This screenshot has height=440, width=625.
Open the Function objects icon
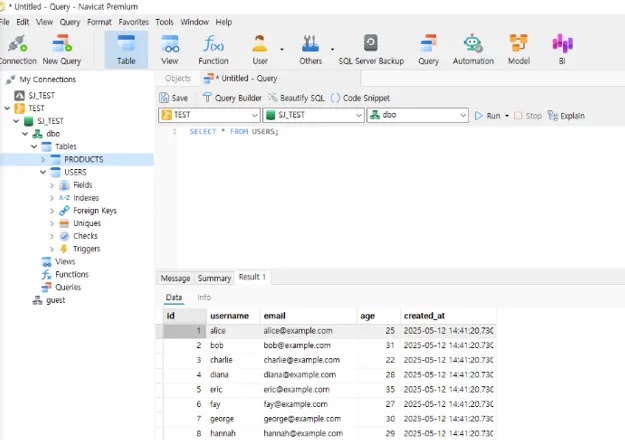pos(213,50)
